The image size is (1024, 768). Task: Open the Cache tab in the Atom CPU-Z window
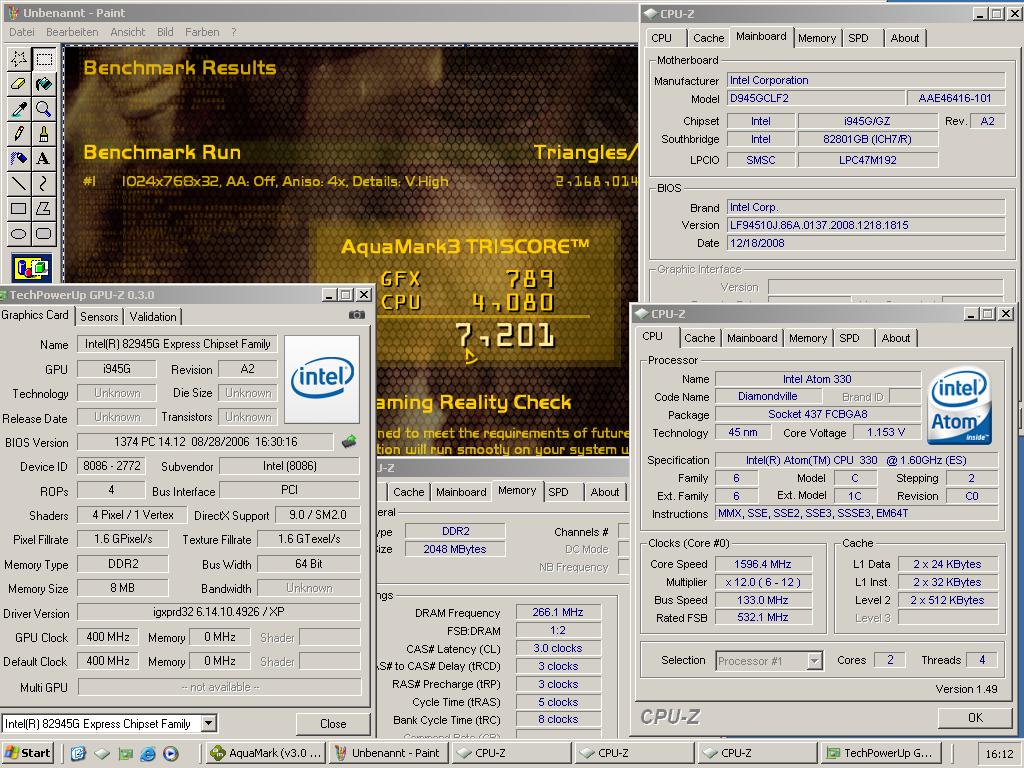[699, 338]
